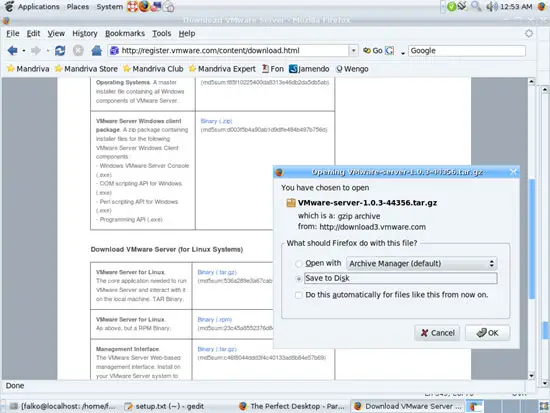Screen dimensions: 550x413
Task: Check 'Do this automatically' checkbox
Action: [299, 295]
